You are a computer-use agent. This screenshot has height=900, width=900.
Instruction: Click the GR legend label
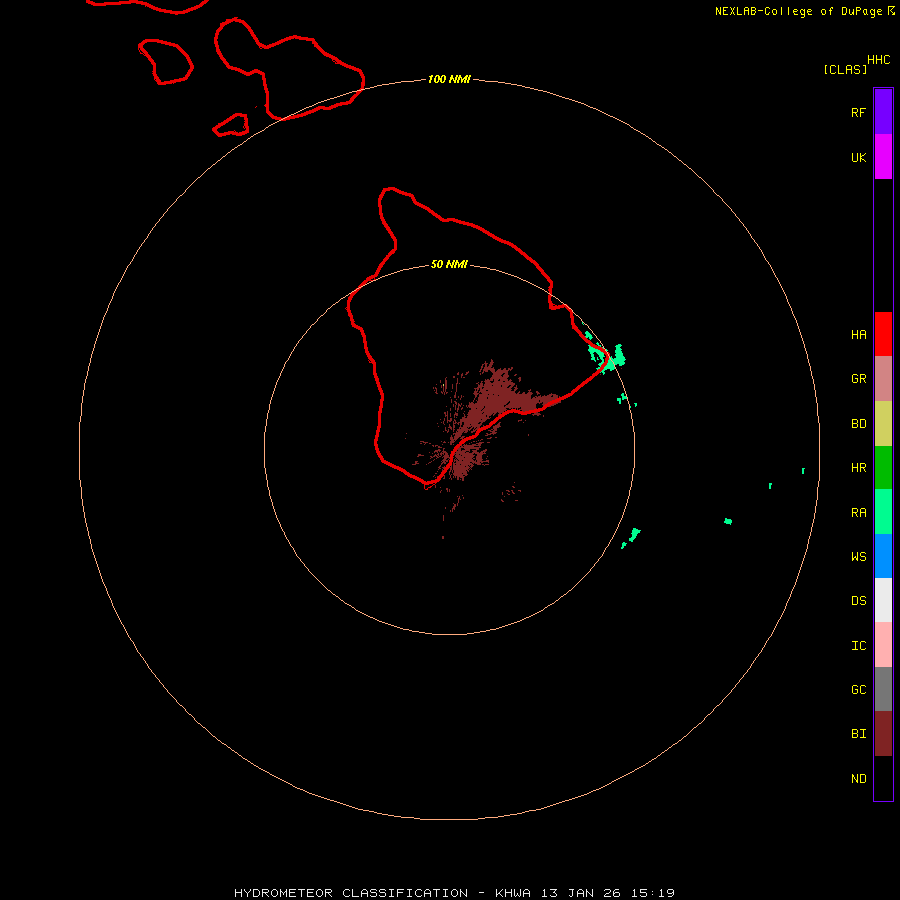(x=858, y=379)
